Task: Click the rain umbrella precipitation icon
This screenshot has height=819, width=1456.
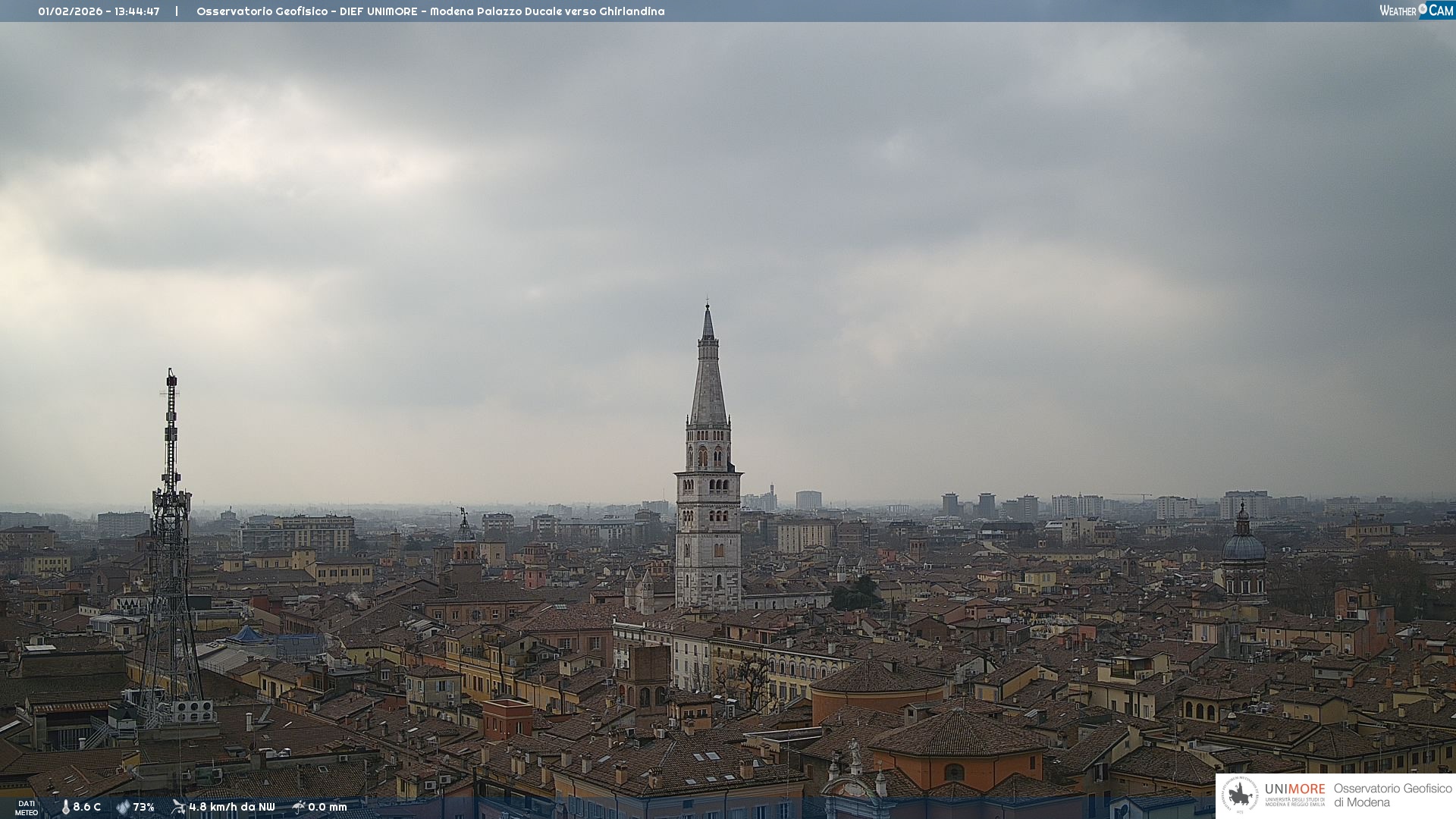Action: click(299, 807)
